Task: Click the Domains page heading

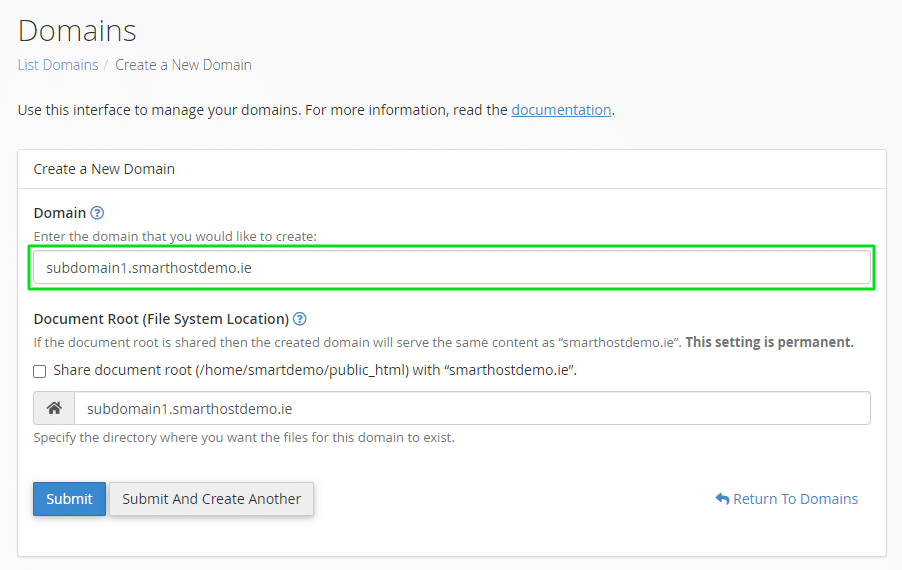Action: [x=77, y=30]
